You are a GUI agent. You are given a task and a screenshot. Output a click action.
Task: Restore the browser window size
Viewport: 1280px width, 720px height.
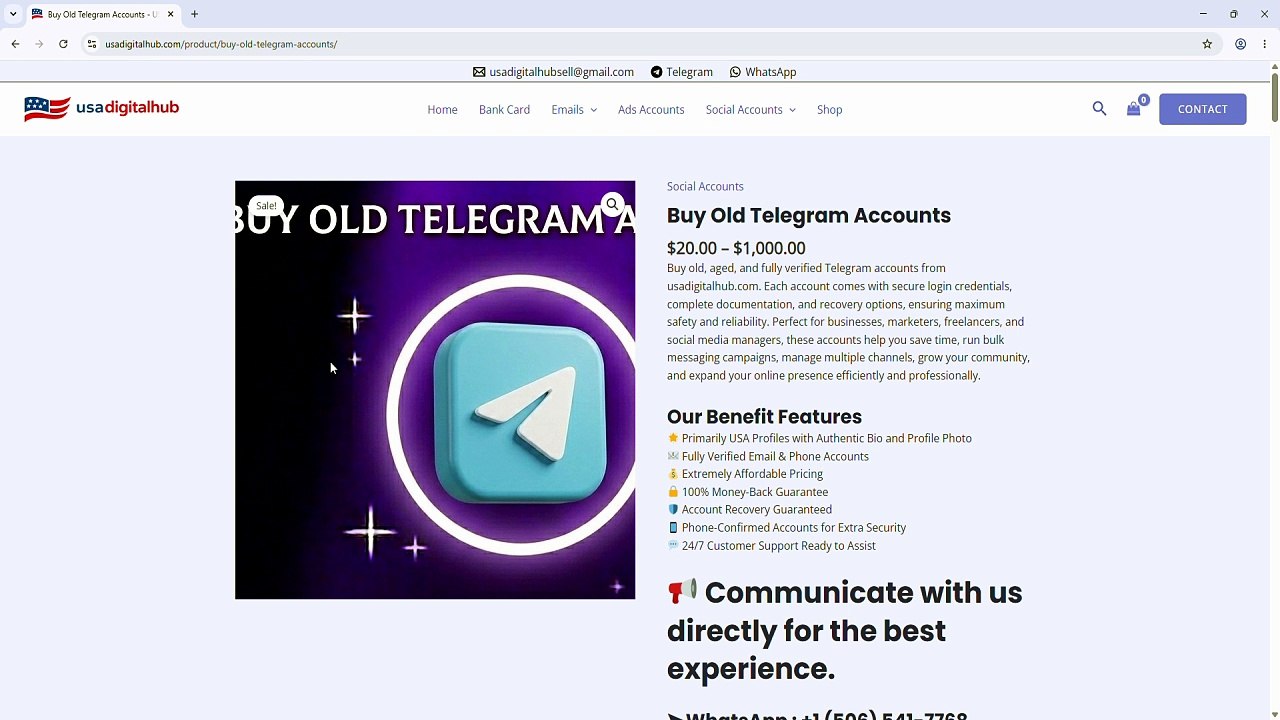(1234, 14)
